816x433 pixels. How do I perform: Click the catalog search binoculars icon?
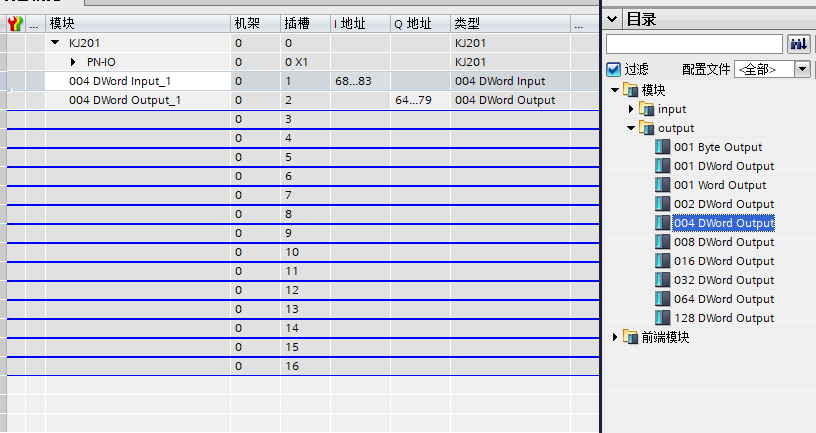coord(799,43)
